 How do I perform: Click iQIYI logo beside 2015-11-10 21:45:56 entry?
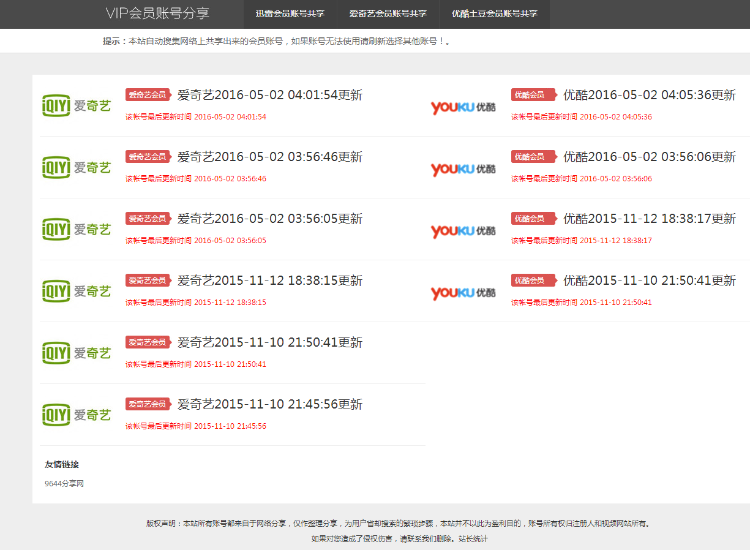click(x=77, y=415)
